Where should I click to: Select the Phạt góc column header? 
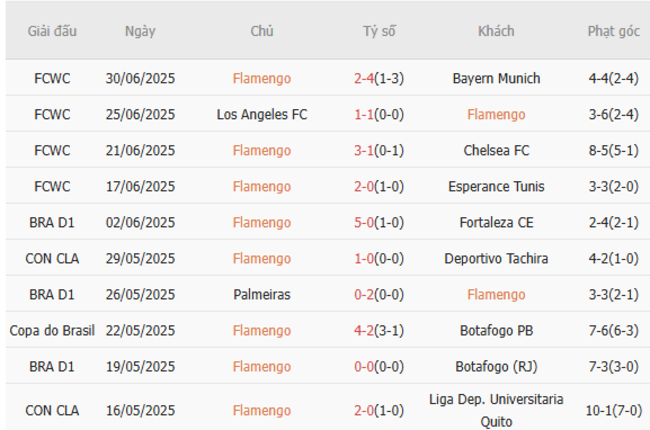click(x=613, y=31)
